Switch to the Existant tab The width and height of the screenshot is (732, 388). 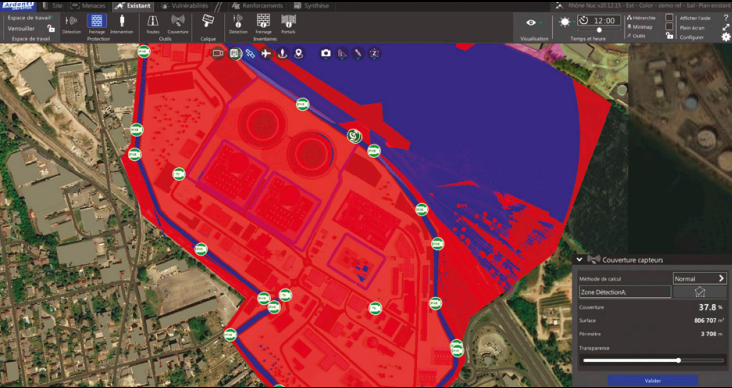[133, 6]
